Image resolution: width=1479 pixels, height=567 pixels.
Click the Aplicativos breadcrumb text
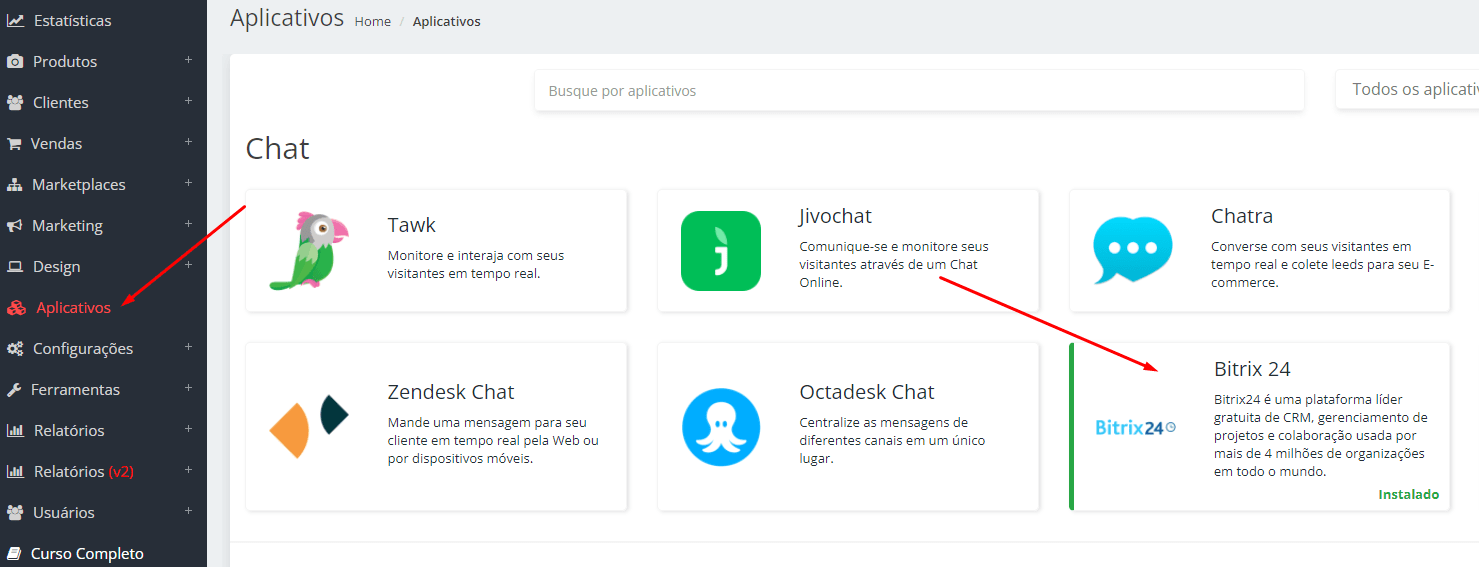click(x=446, y=21)
